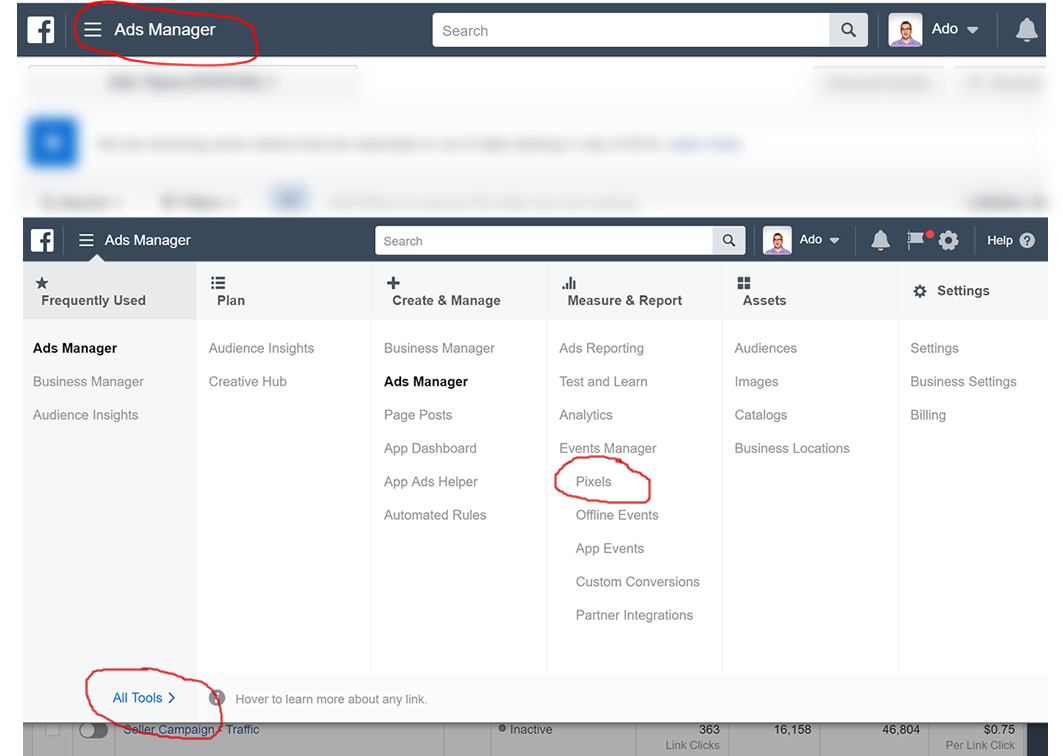This screenshot has width=1063, height=756.
Task: Open Business Settings
Action: point(963,382)
